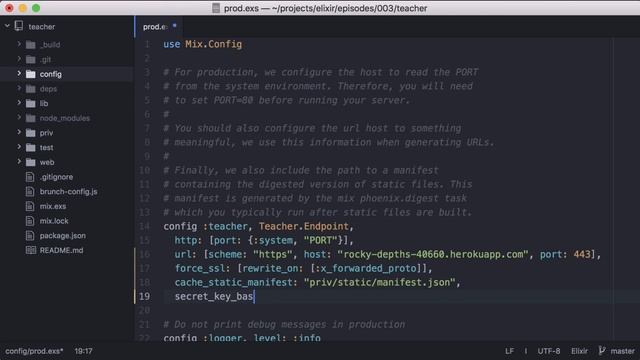Expand the _build folder chevron
640x360 pixels.
[19, 44]
